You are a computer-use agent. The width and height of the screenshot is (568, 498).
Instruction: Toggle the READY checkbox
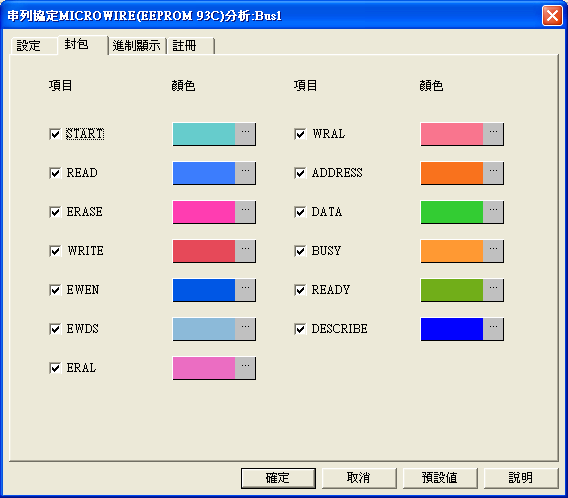click(300, 290)
